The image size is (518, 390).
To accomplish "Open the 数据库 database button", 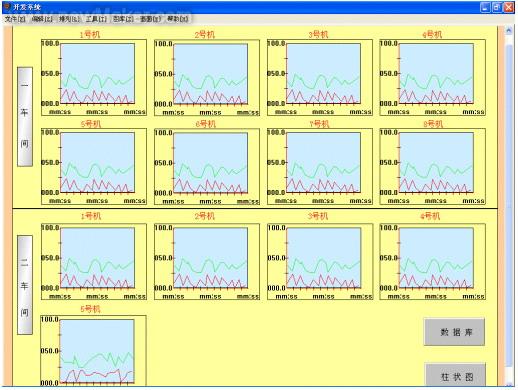I will click(x=454, y=332).
